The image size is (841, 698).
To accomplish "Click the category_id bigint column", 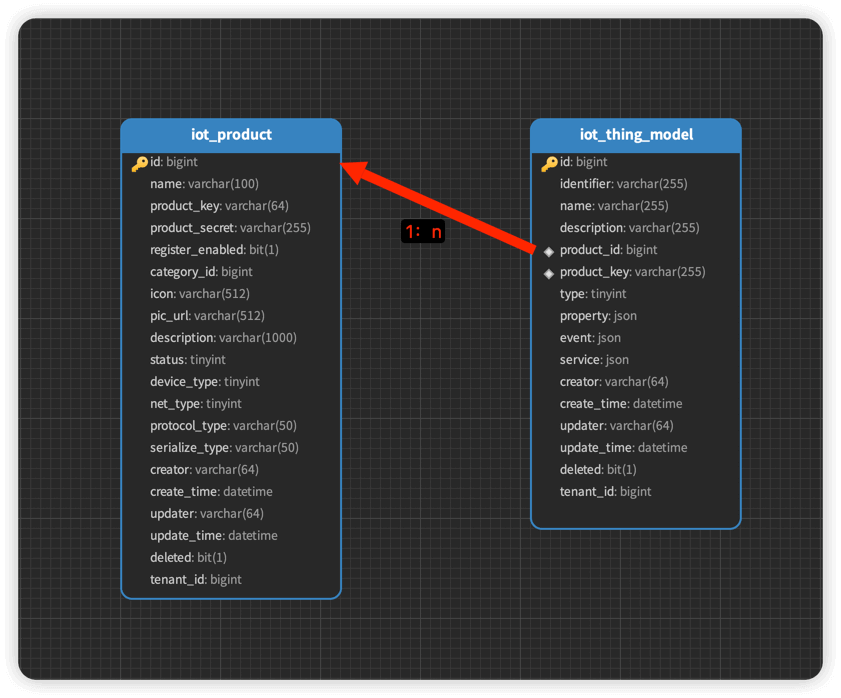I will click(201, 272).
